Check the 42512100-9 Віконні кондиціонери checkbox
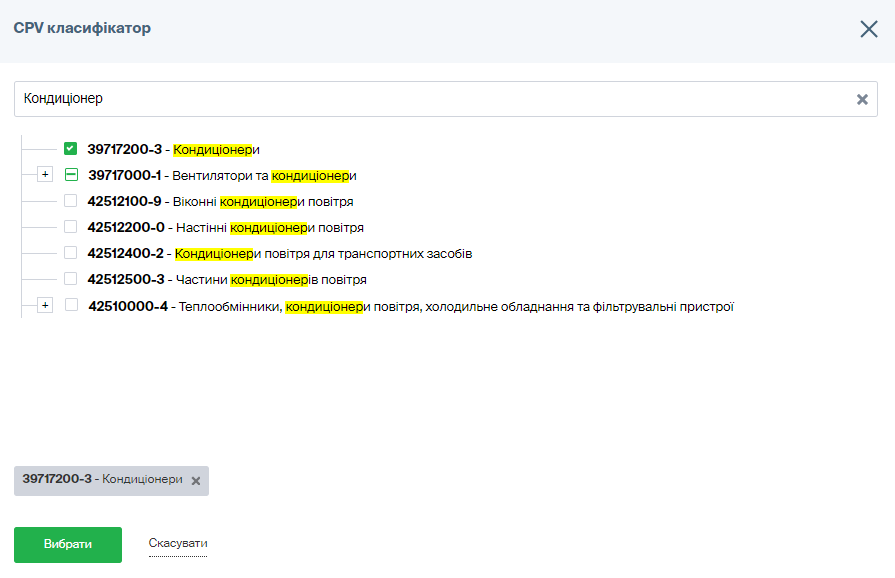This screenshot has width=895, height=578. [70, 201]
